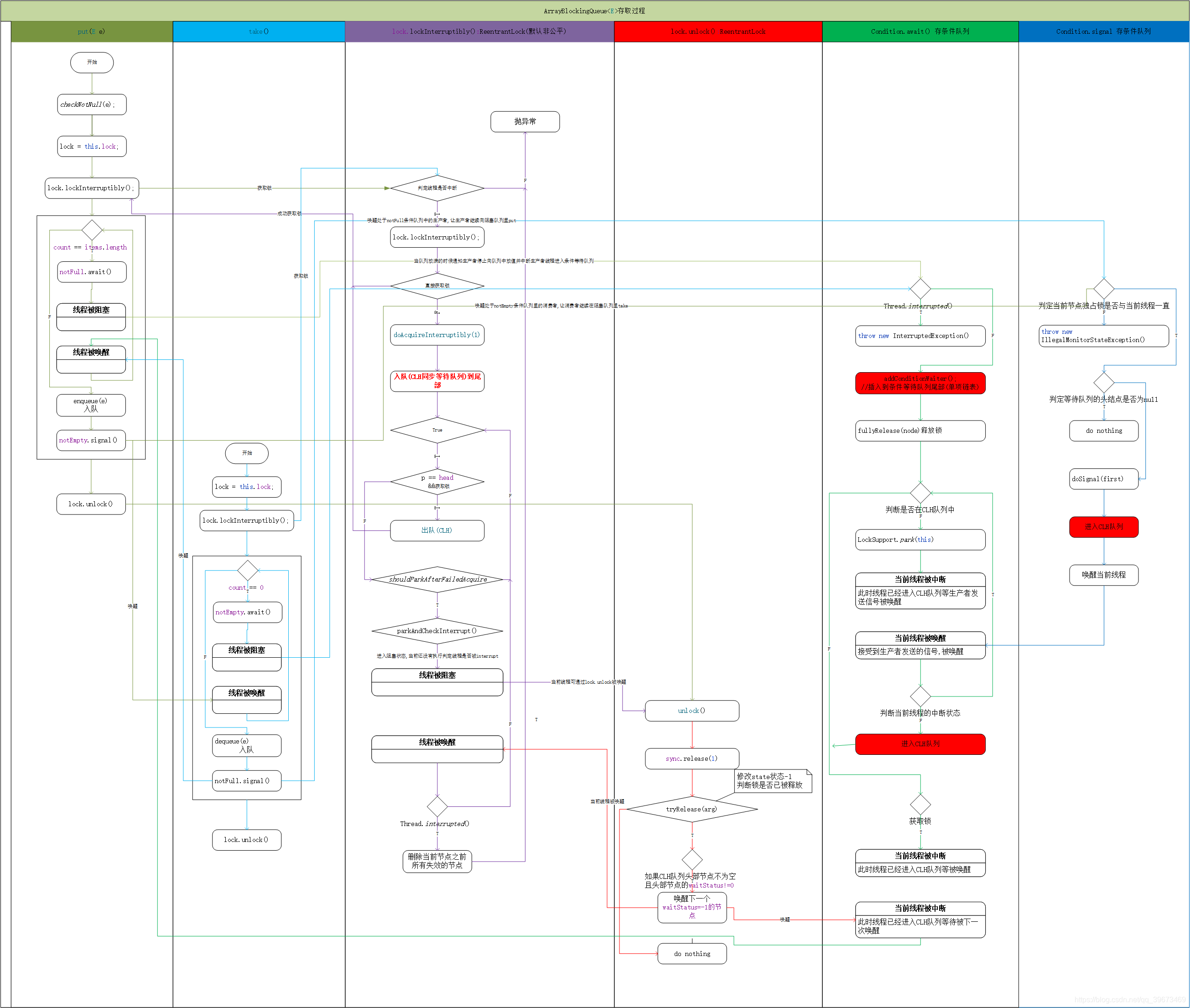Click '此时线程已经进入CLH队列等待被下一次唤醒' box
1190x1008 pixels.
click(920, 920)
